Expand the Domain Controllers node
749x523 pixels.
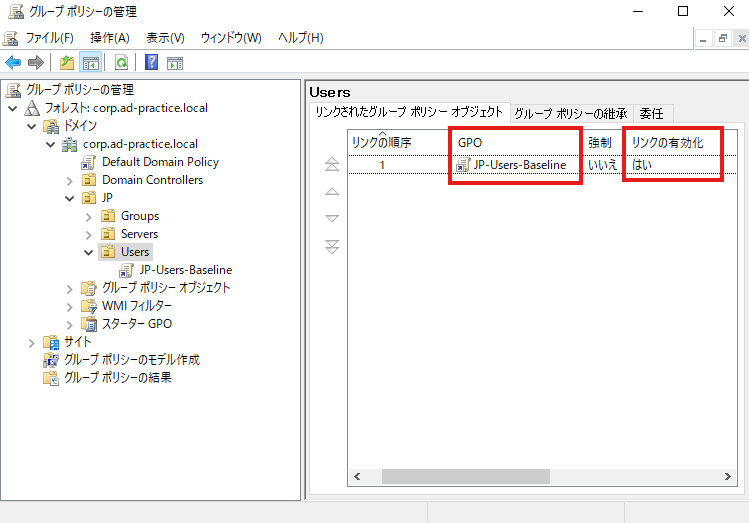coord(70,181)
